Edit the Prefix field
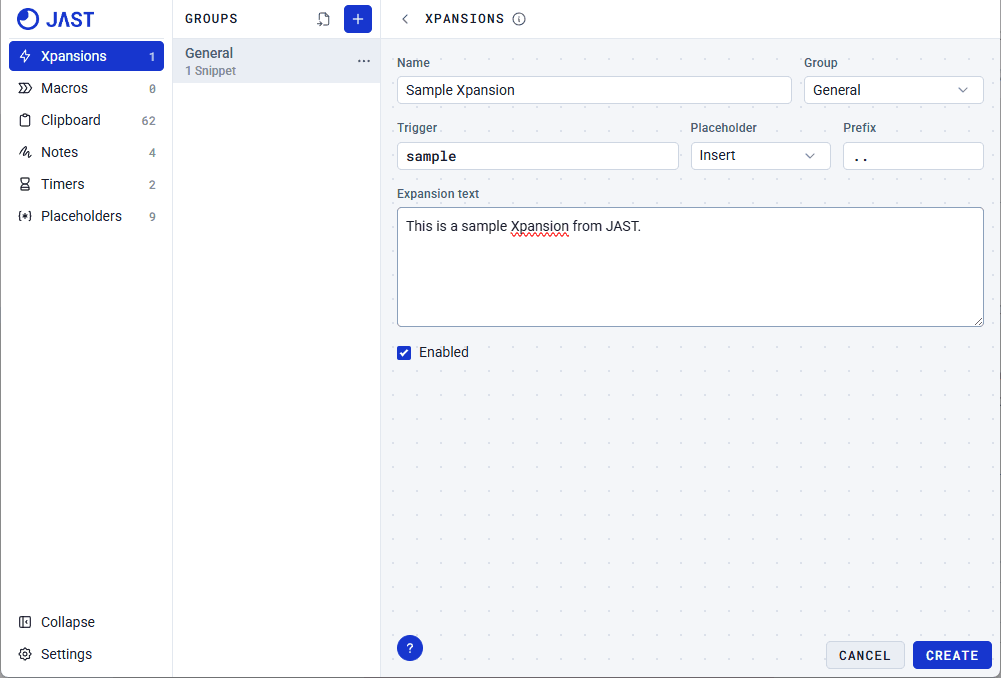This screenshot has height=678, width=1001. 913,156
